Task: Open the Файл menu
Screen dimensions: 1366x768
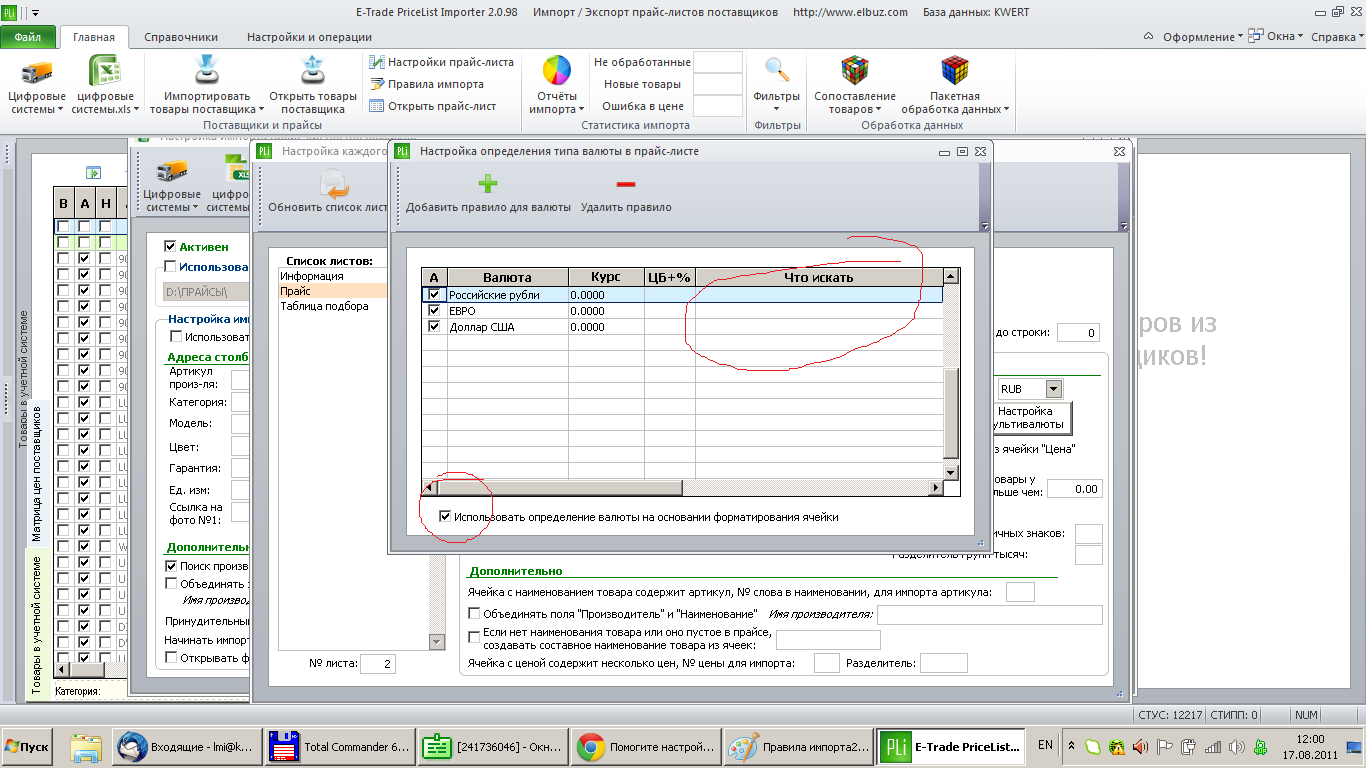Action: click(28, 37)
